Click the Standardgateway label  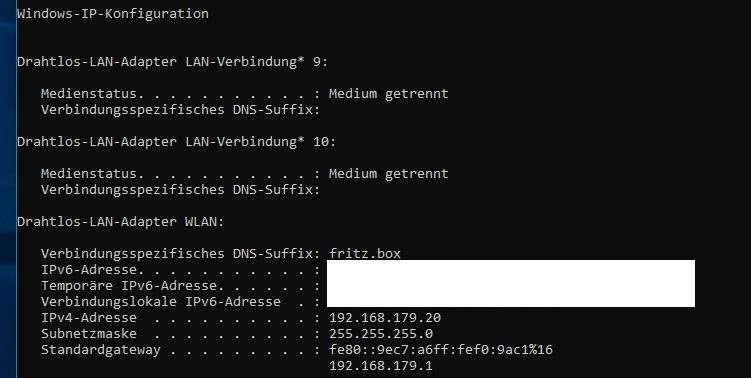tap(101, 350)
